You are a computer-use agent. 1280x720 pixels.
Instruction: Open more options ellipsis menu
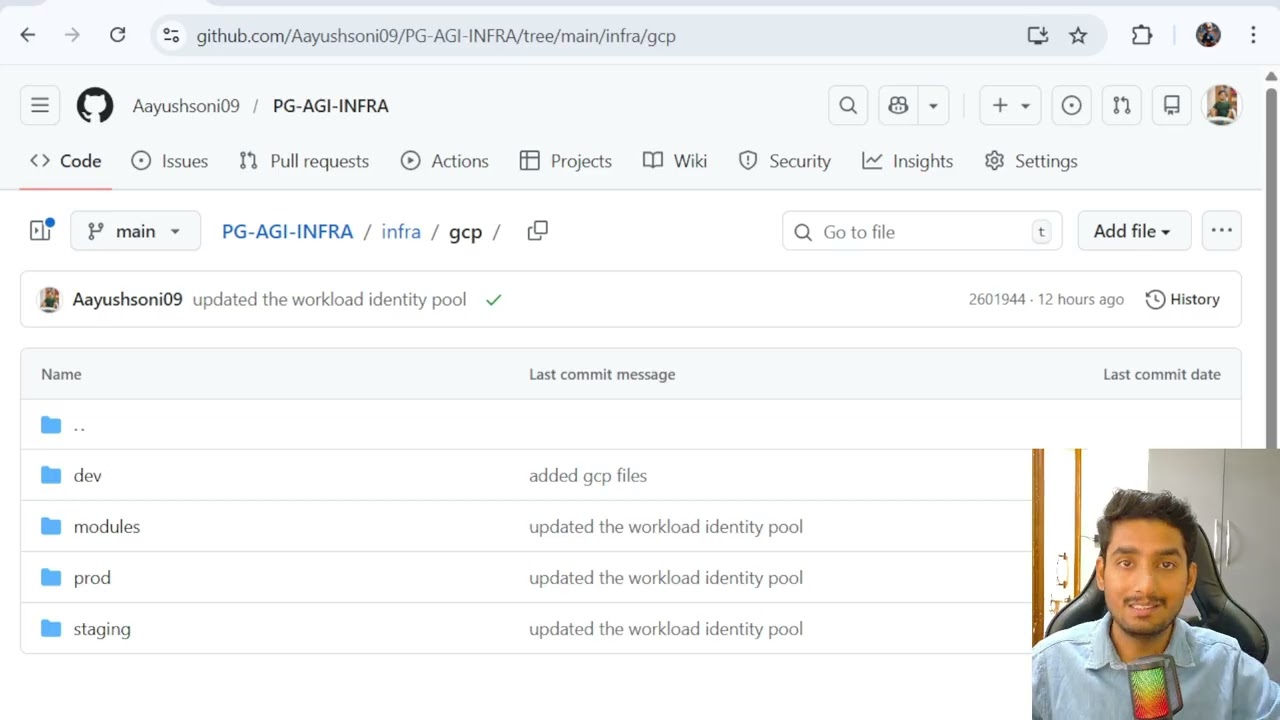point(1222,231)
